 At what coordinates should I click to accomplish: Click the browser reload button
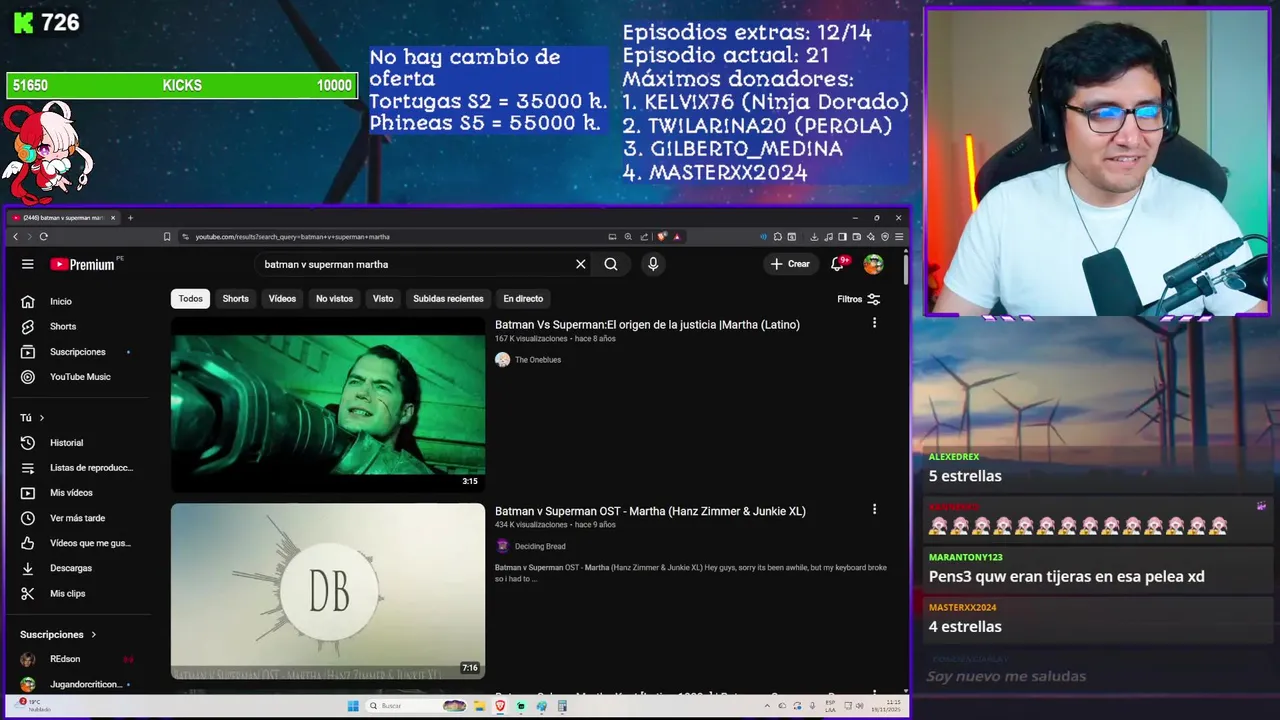[x=43, y=237]
